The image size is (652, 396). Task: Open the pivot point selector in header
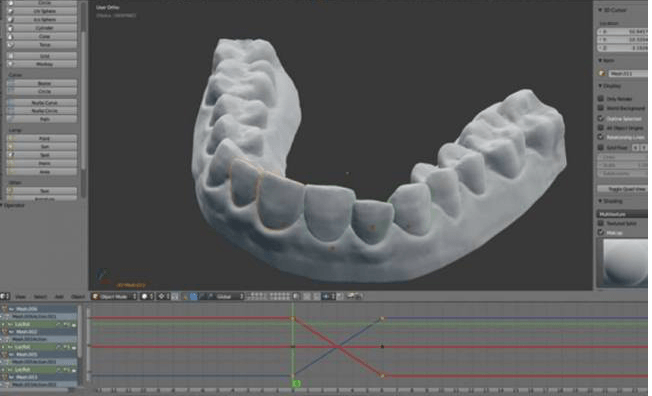[164, 296]
